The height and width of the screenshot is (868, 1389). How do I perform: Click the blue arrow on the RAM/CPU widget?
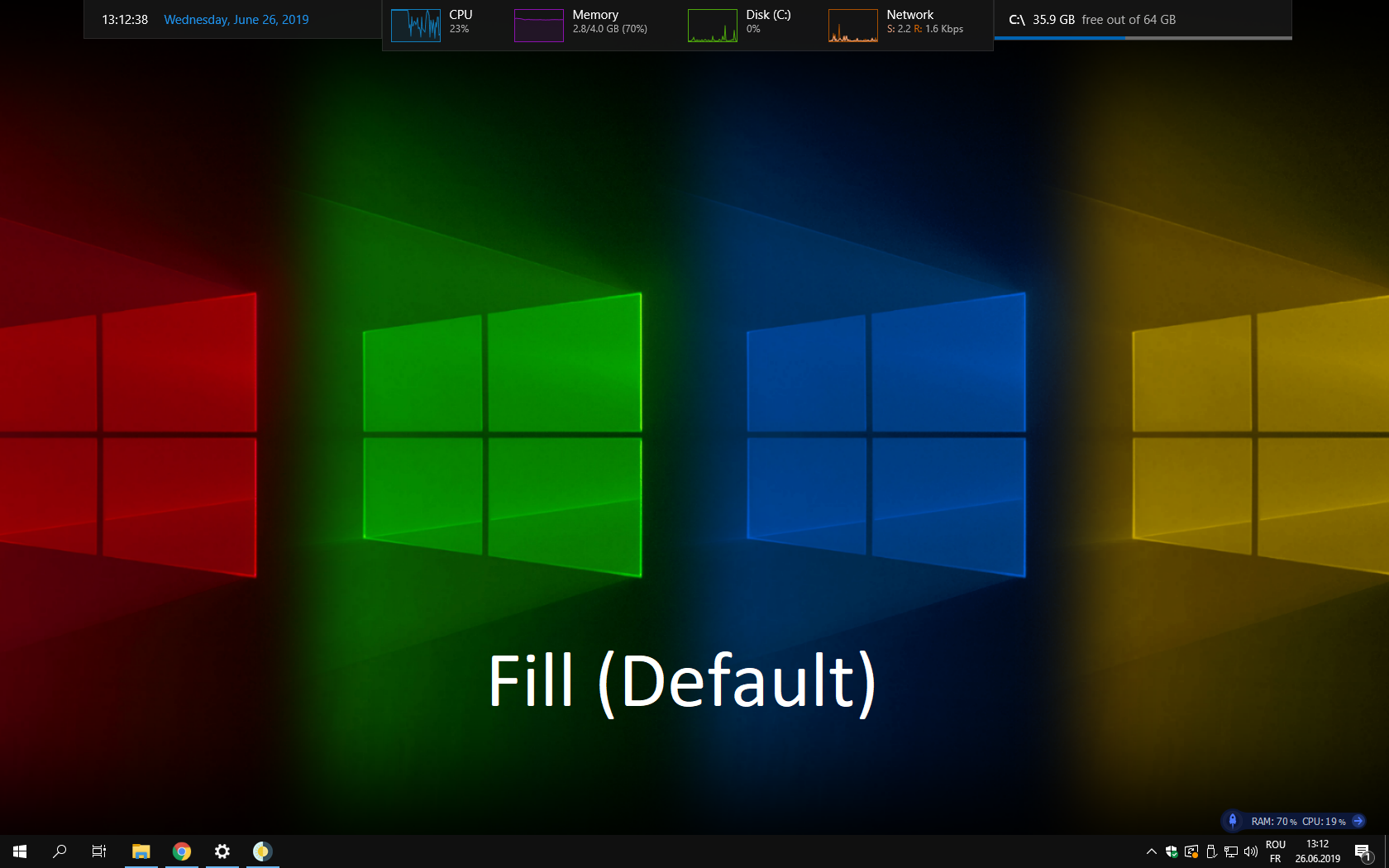point(1358,821)
